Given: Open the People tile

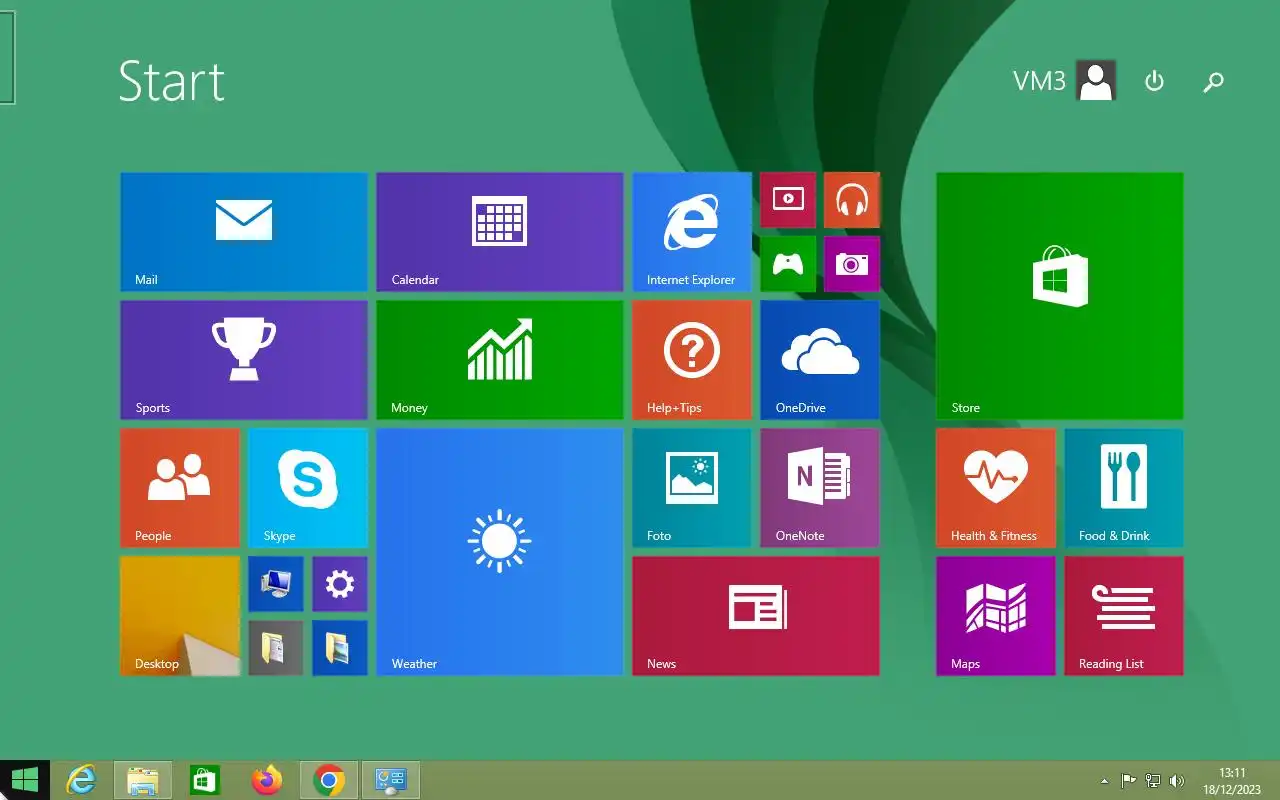Looking at the screenshot, I should [x=180, y=488].
